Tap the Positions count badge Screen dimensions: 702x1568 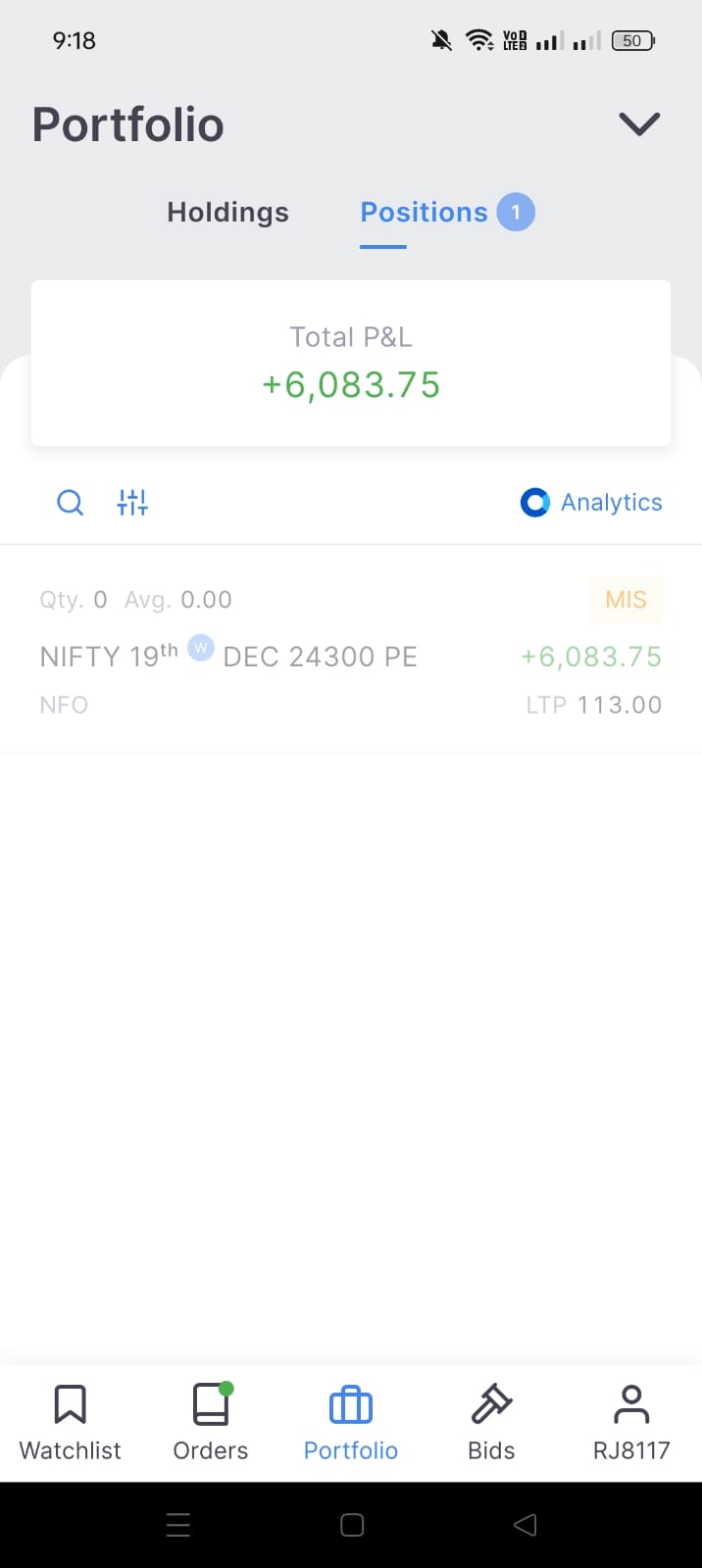[516, 213]
